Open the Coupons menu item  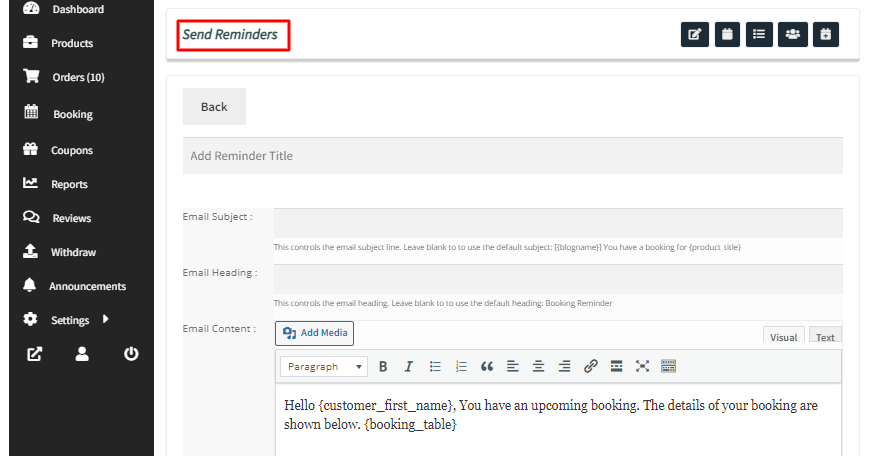[x=72, y=150]
